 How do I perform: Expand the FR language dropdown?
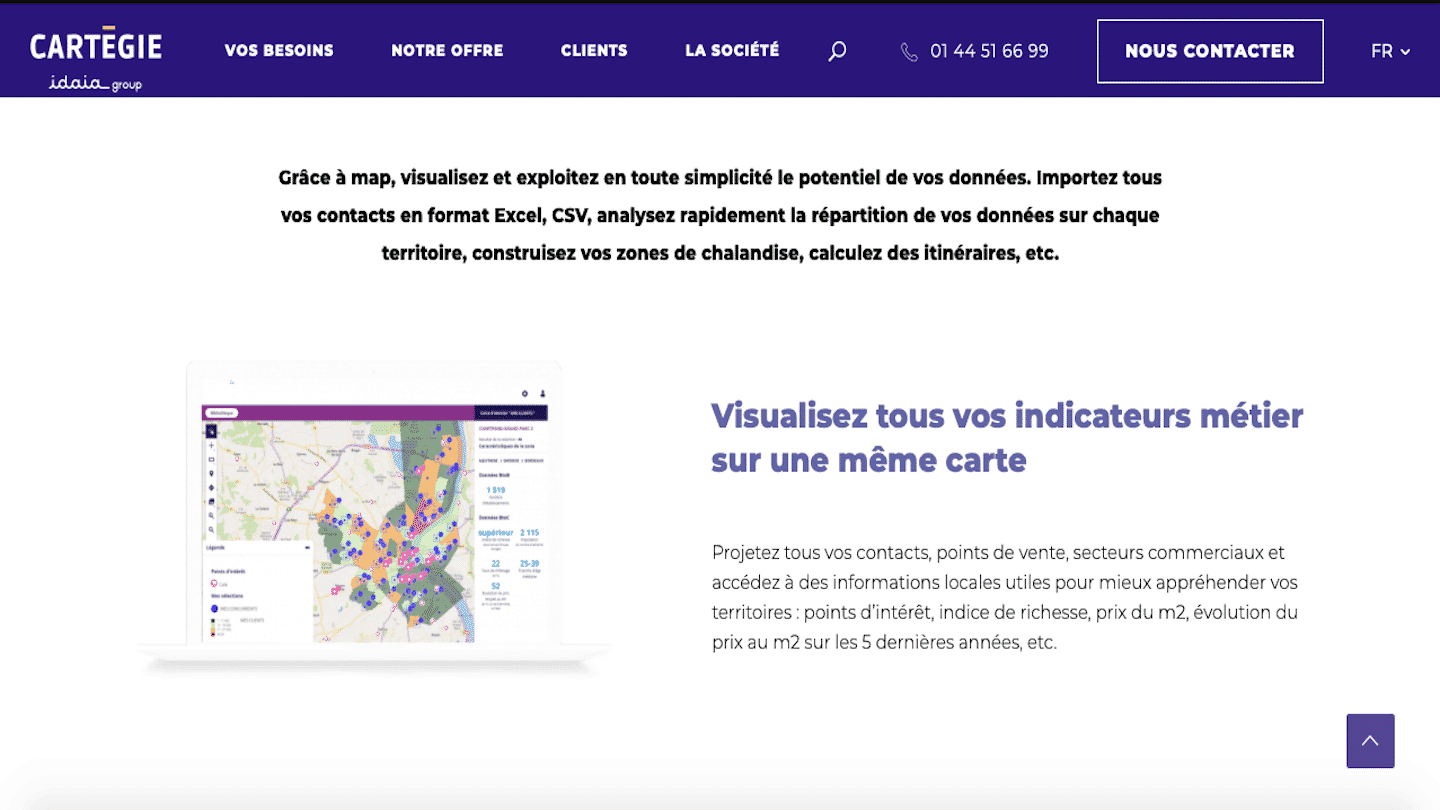click(x=1390, y=51)
